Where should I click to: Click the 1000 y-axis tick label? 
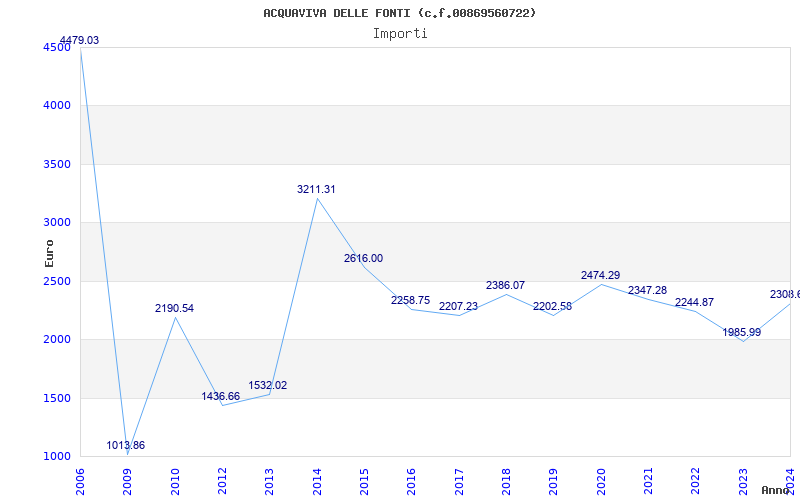click(57, 456)
